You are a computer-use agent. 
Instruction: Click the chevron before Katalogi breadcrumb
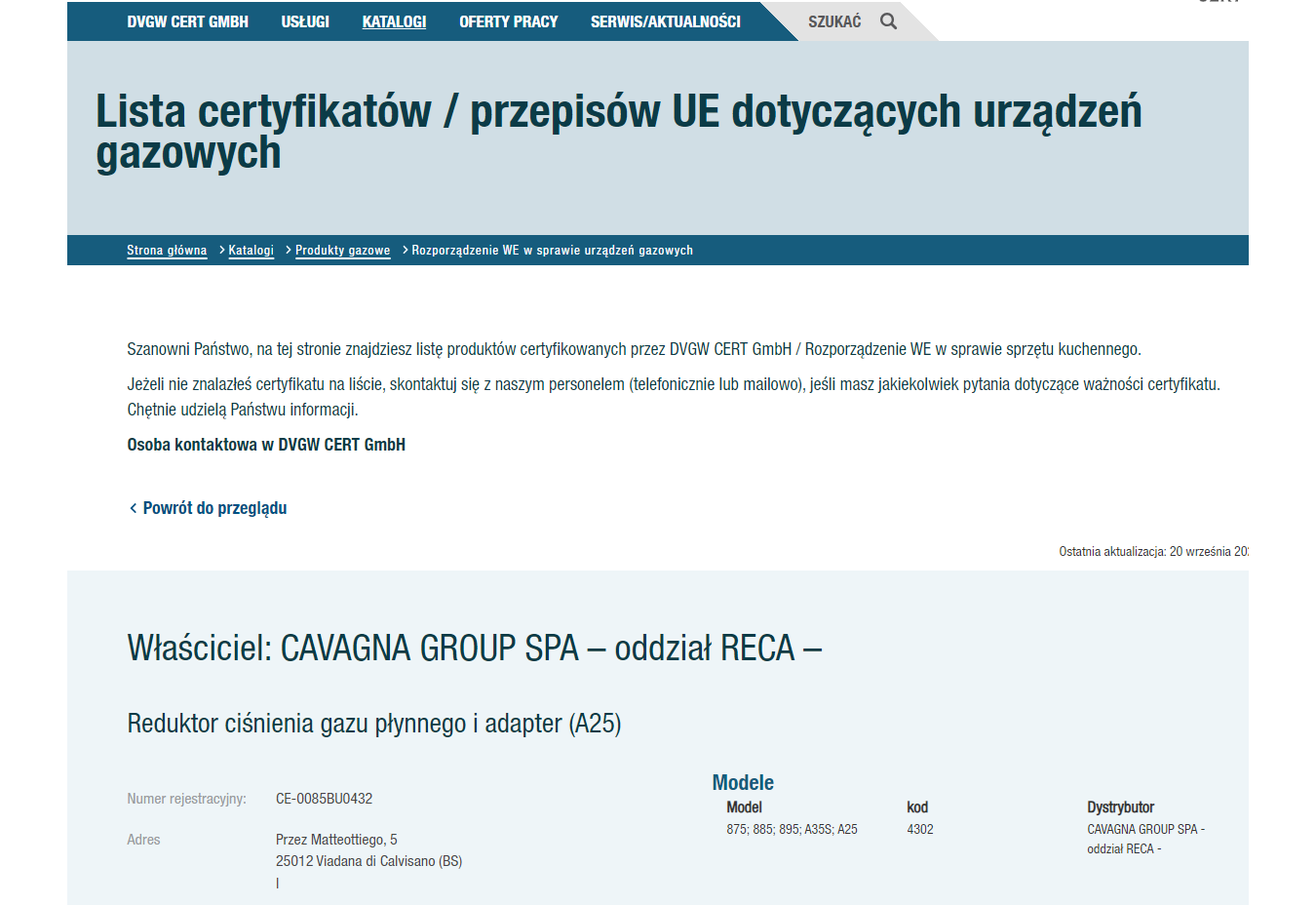pos(222,251)
